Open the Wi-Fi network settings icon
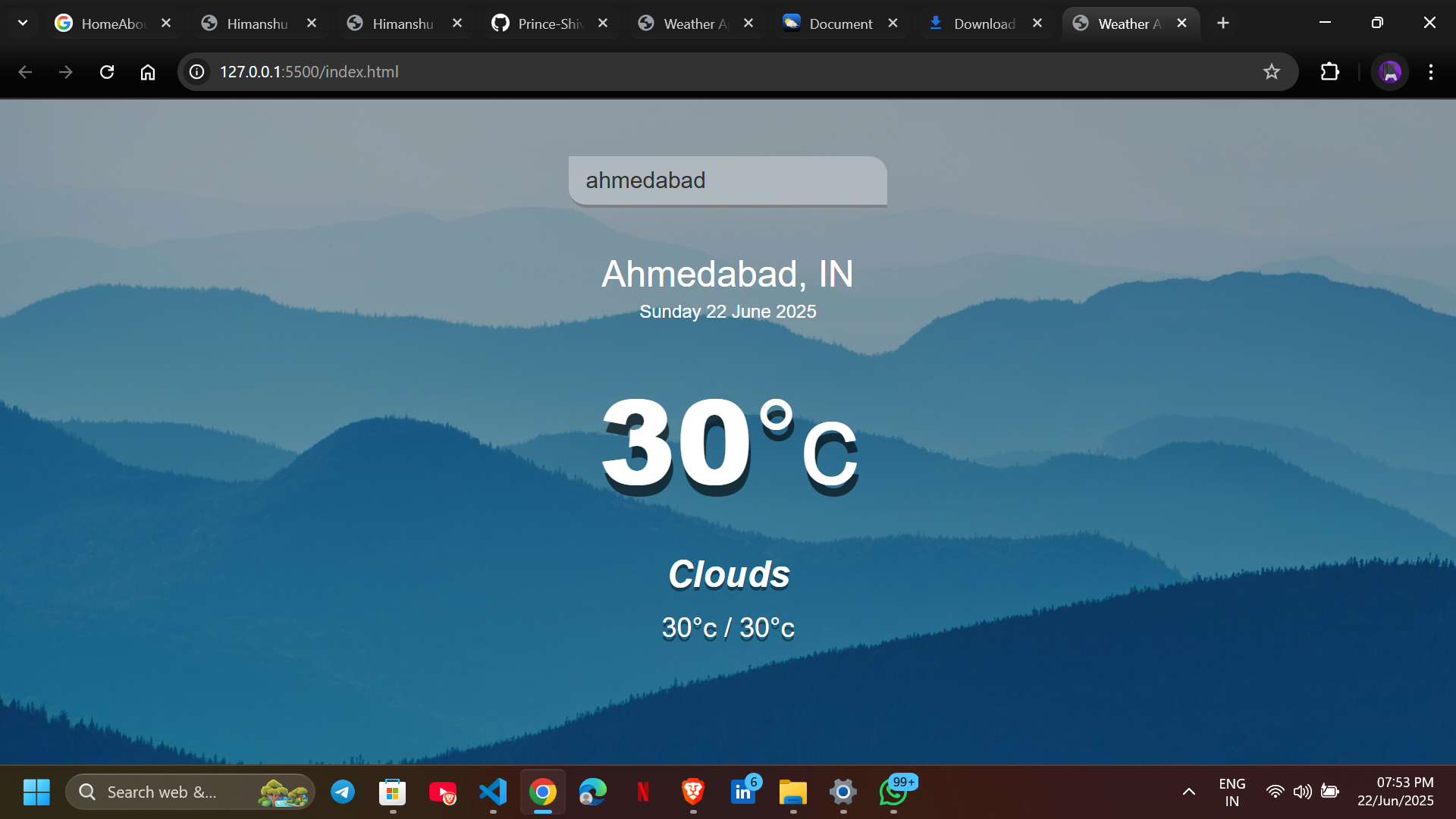This screenshot has height=819, width=1456. click(x=1276, y=792)
